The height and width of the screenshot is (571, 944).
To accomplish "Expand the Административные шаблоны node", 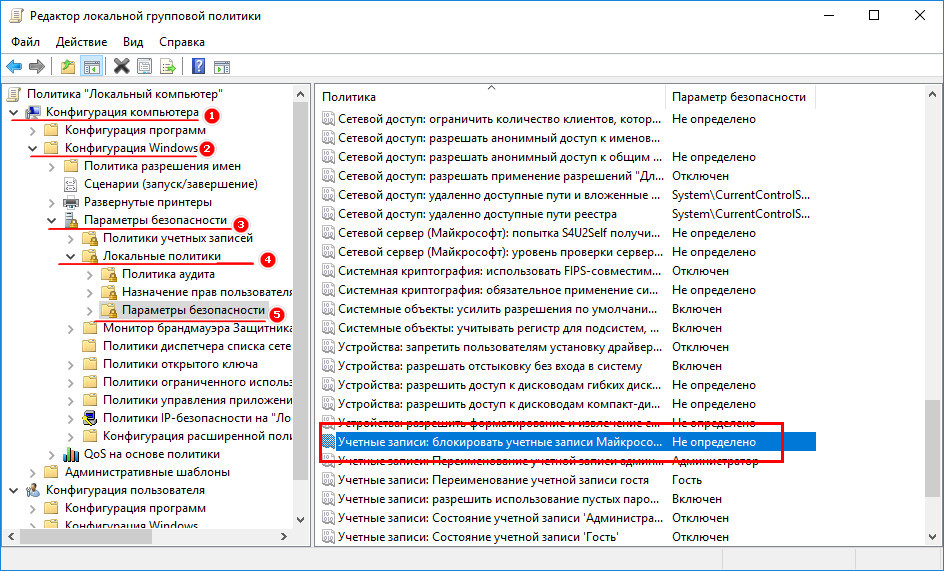I will [33, 472].
